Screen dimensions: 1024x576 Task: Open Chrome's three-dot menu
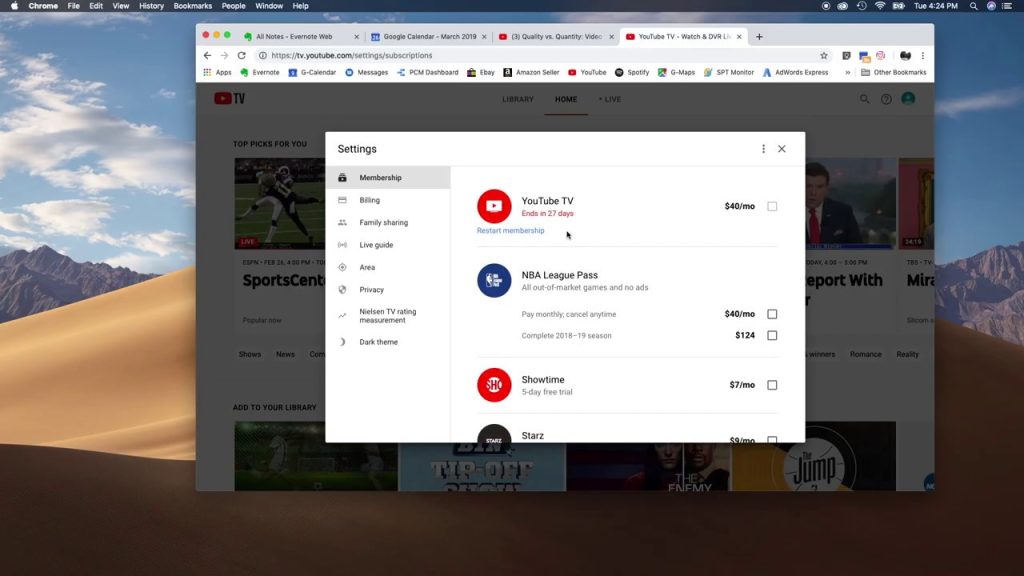(x=923, y=56)
